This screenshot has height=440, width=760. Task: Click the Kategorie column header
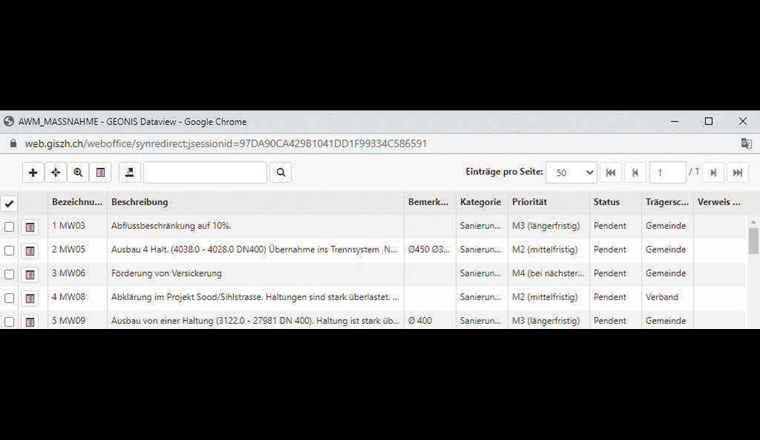click(x=480, y=202)
